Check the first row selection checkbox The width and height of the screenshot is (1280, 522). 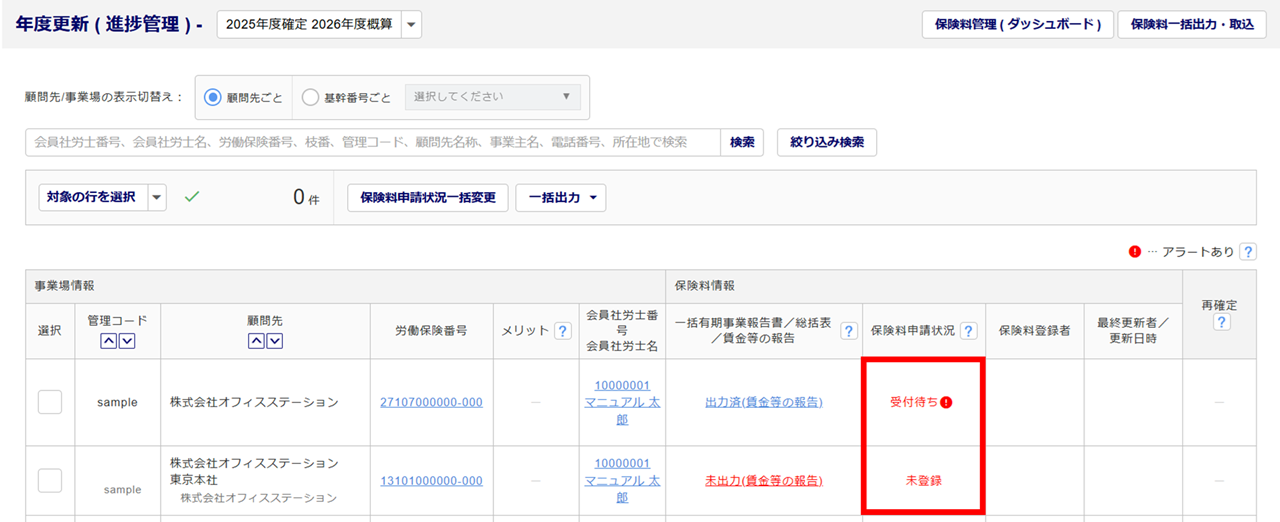pos(50,402)
